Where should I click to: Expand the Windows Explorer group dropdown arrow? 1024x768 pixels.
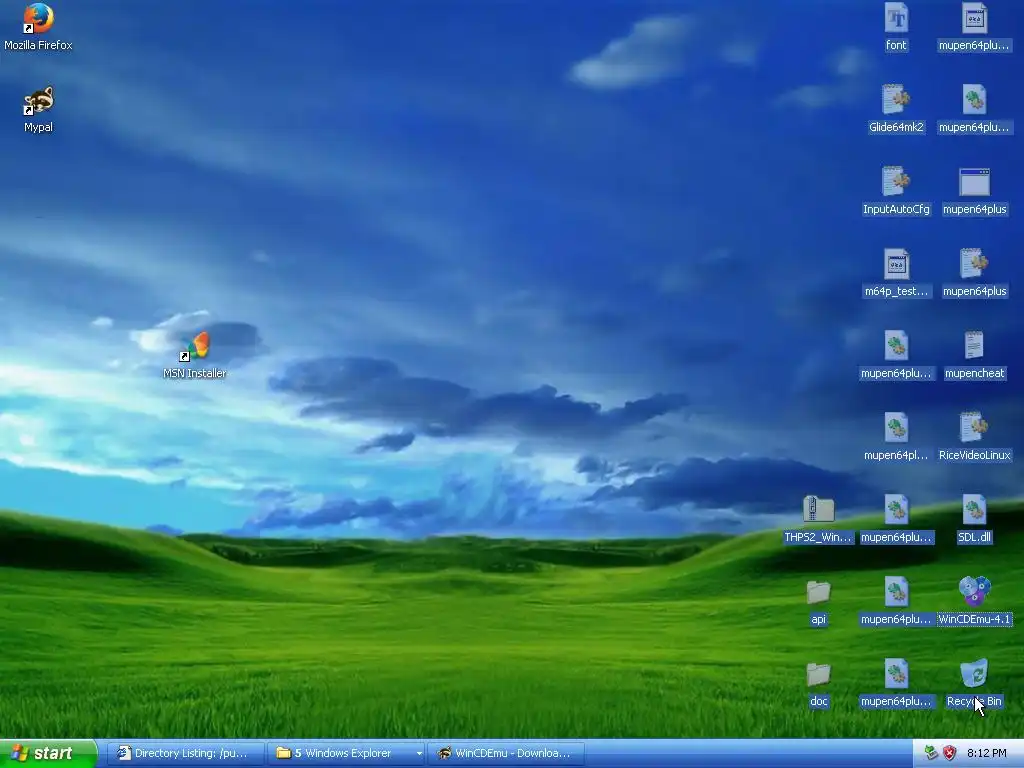coord(419,754)
